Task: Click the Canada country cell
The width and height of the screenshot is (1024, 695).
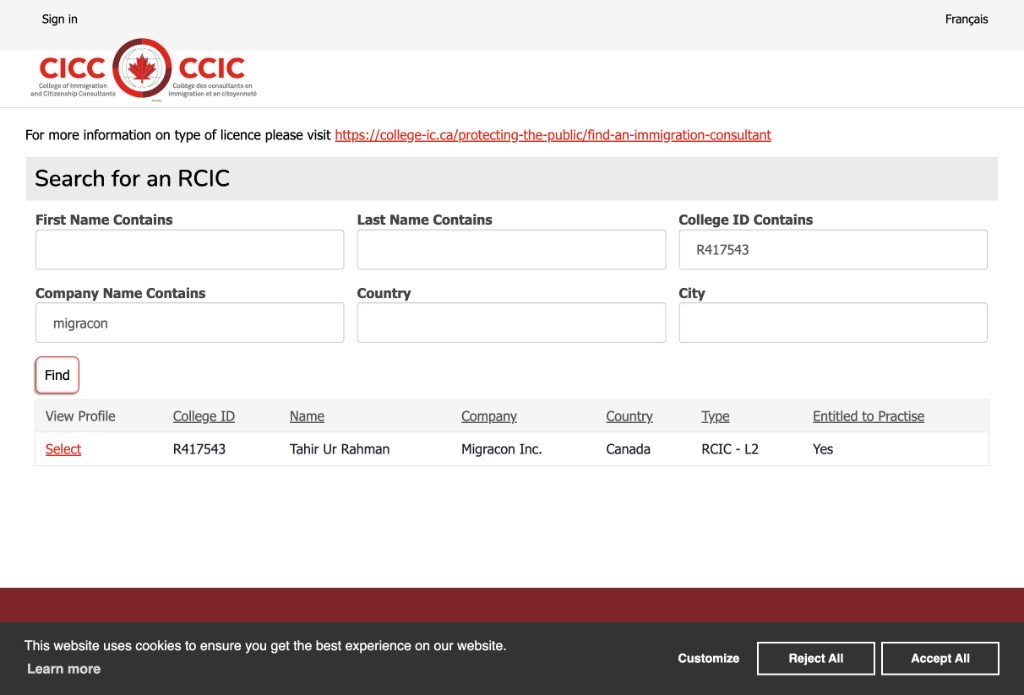Action: 628,449
